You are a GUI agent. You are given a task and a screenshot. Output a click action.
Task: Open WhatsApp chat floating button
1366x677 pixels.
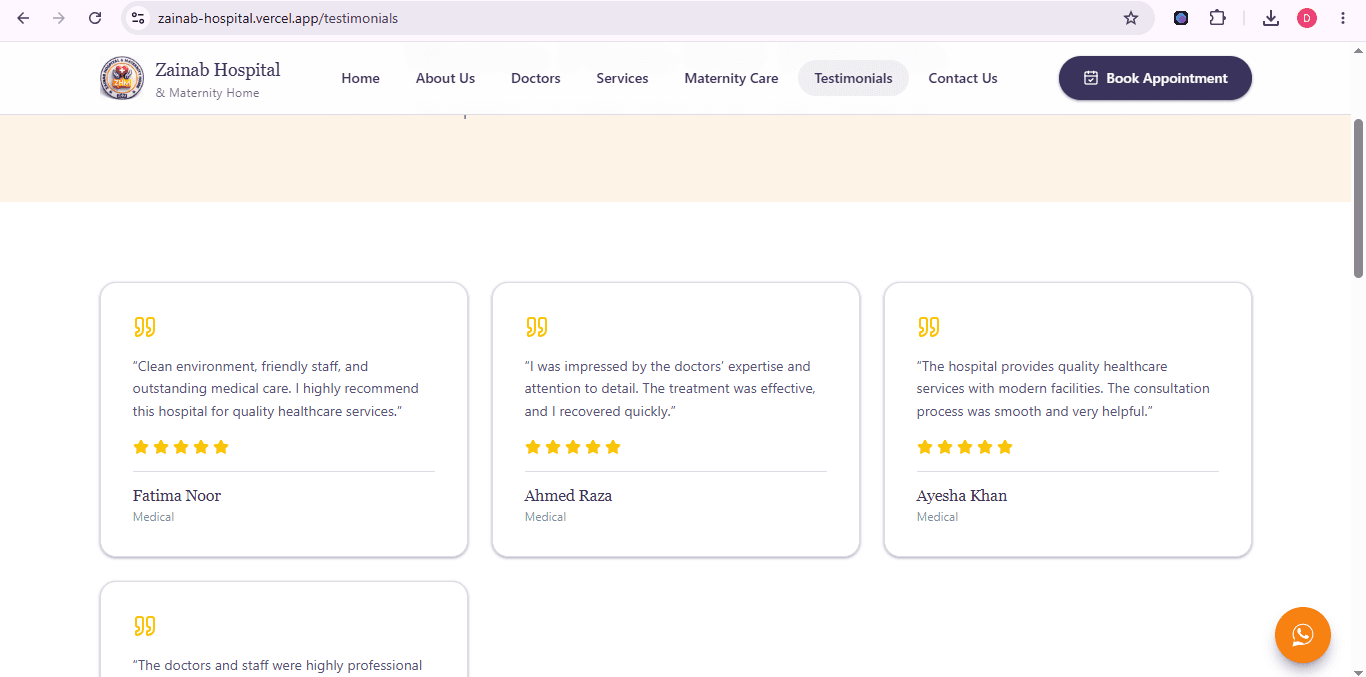[1303, 635]
